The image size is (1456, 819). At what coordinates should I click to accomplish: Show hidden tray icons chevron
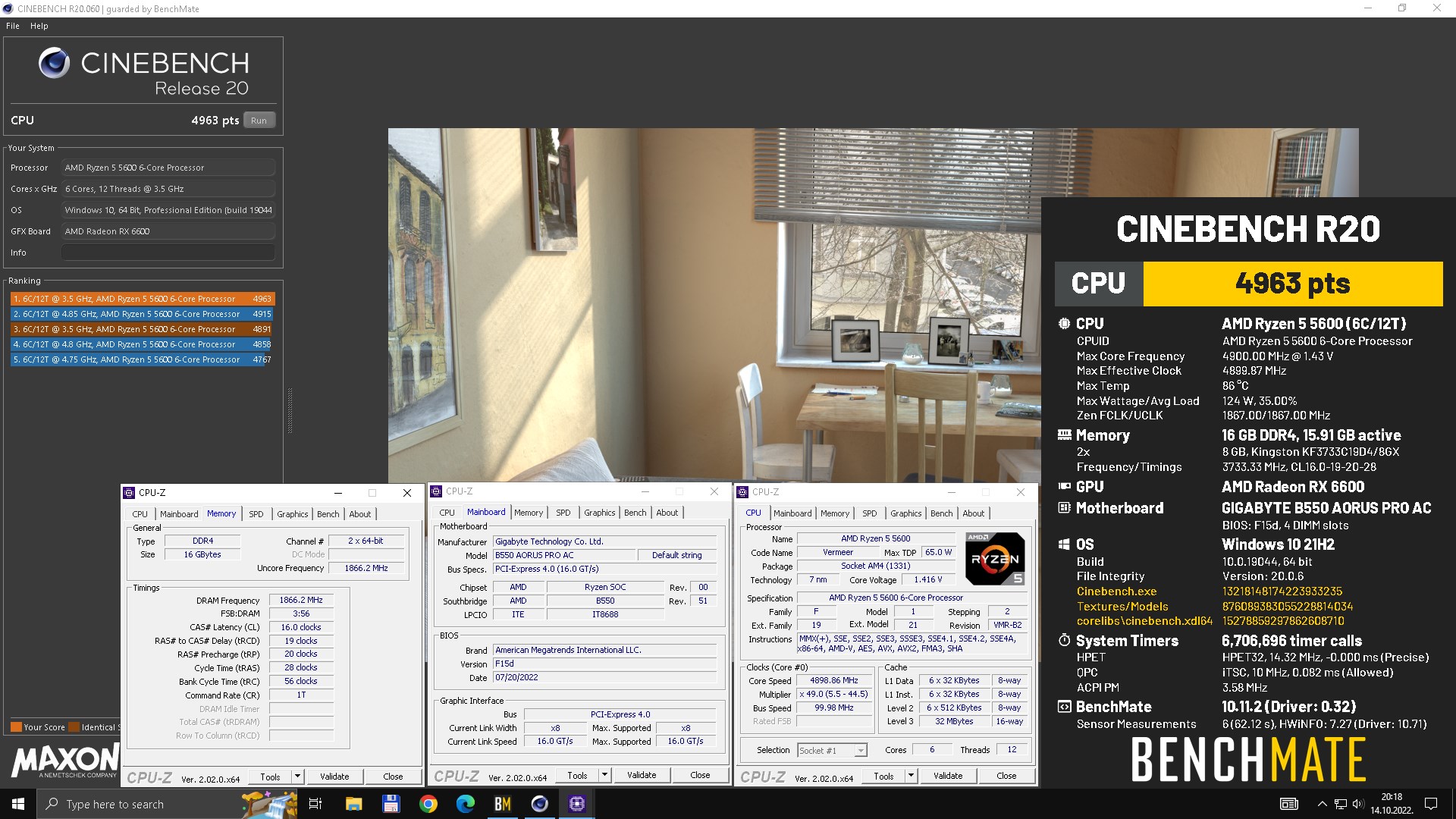click(x=1322, y=804)
